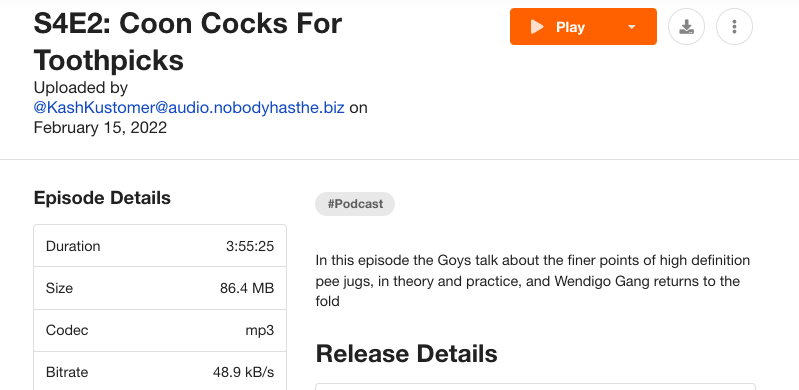
Task: Click the Release Details heading
Action: click(407, 354)
